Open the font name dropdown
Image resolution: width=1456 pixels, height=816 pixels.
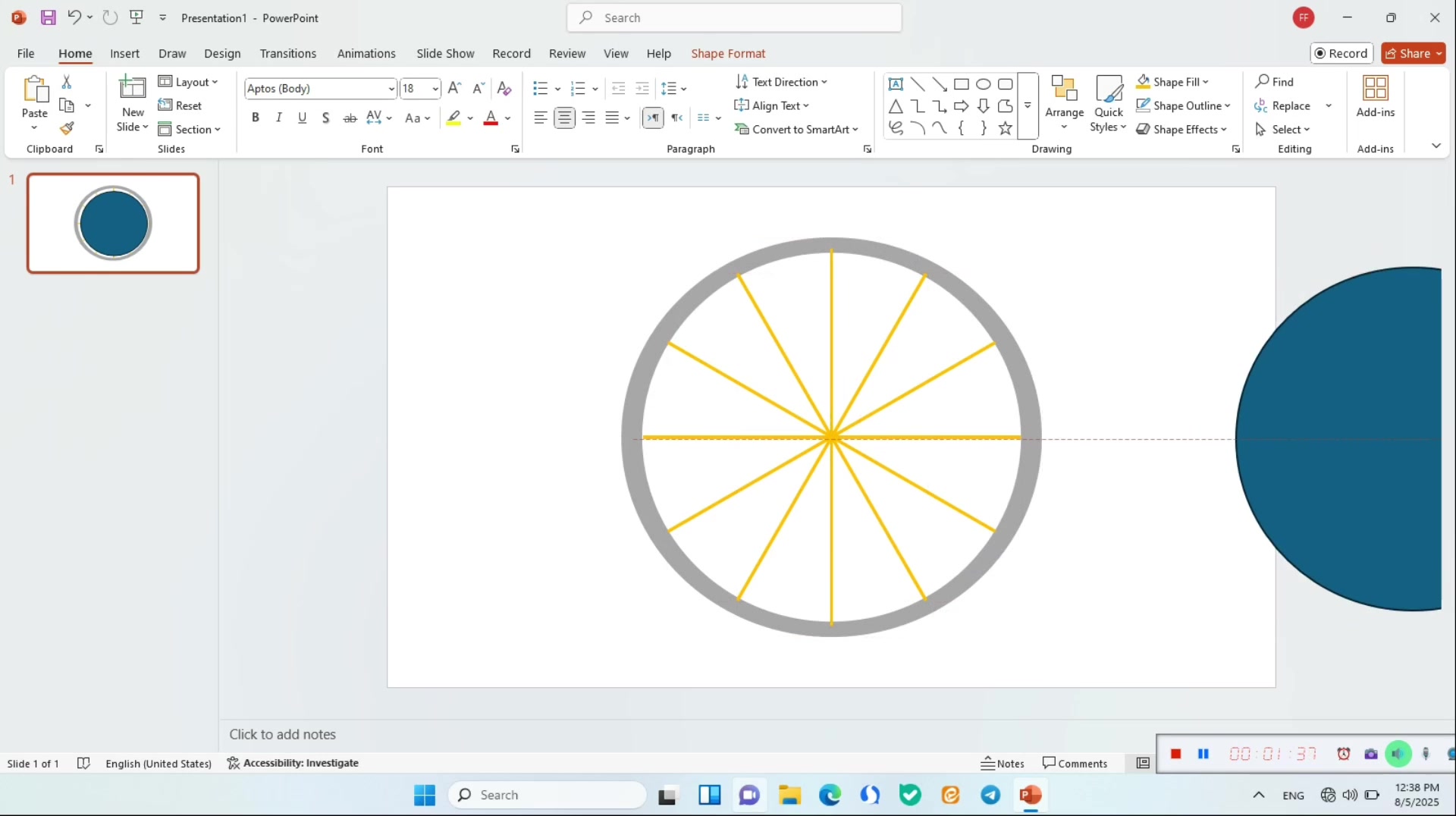coord(391,89)
